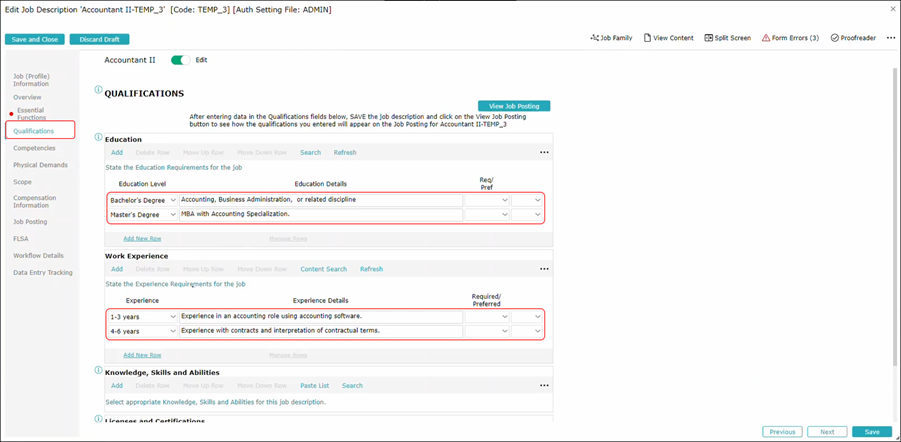This screenshot has height=442, width=901.
Task: Open Required/Preferred dropdown for 4-6 years row
Action: tap(487, 331)
